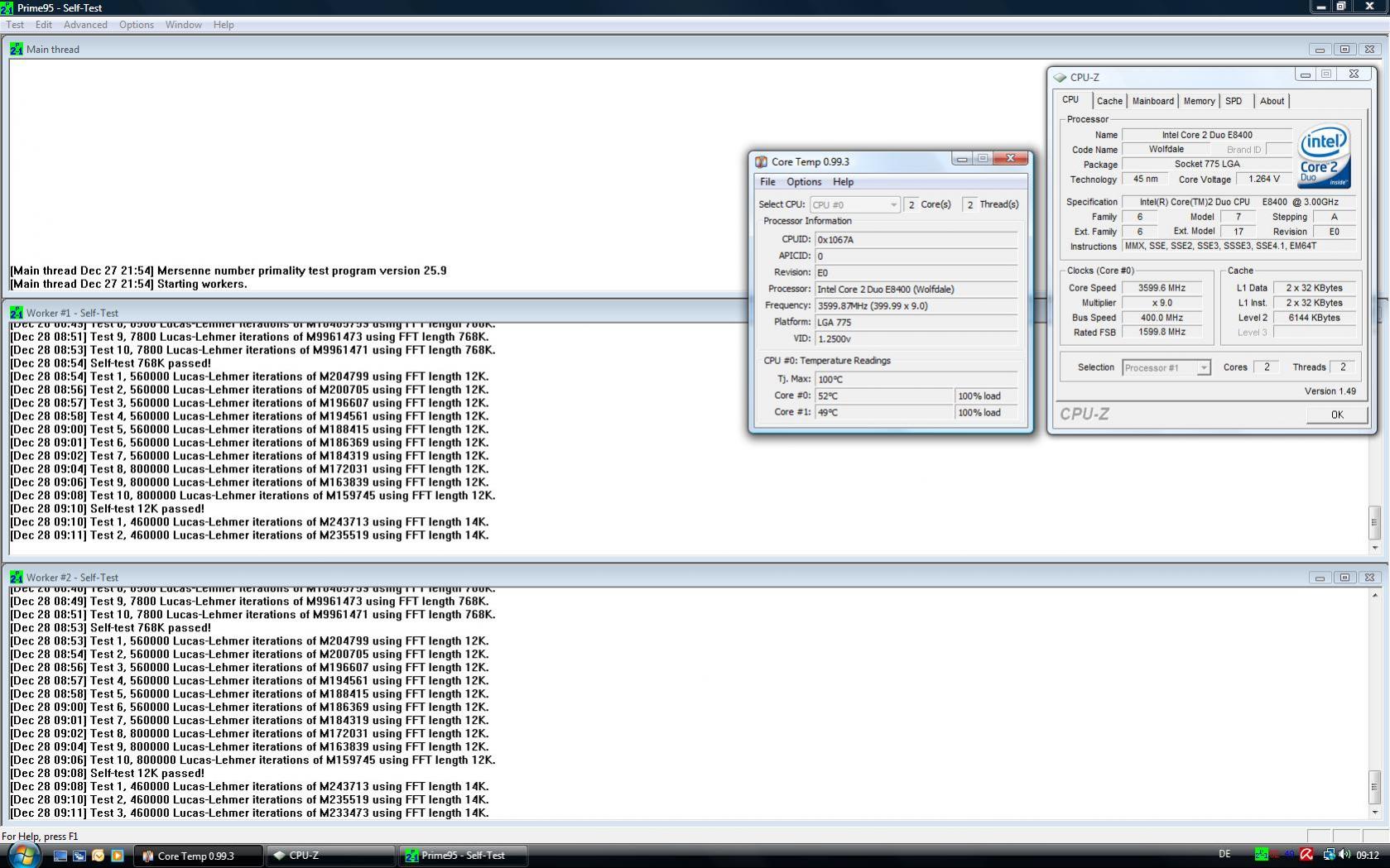Switch to Prime95 - Self-Test taskbar button

(x=464, y=856)
